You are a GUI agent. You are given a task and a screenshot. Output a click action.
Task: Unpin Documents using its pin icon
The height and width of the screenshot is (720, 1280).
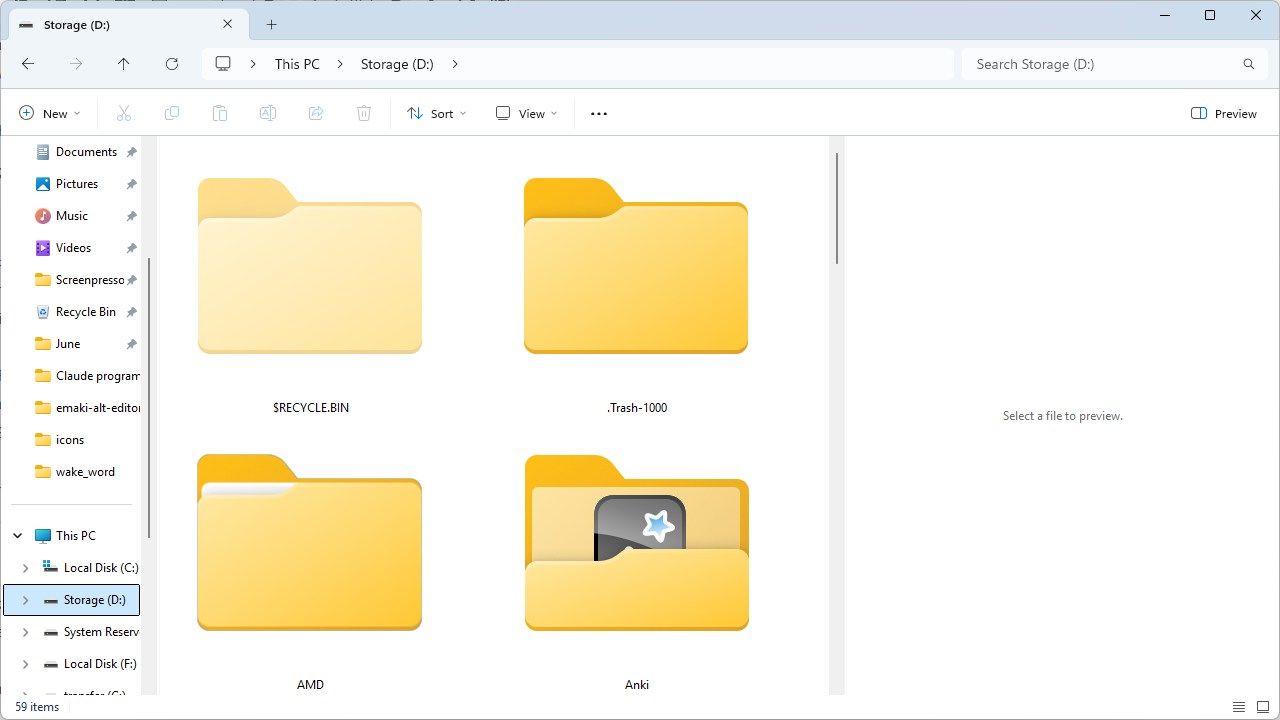click(131, 152)
